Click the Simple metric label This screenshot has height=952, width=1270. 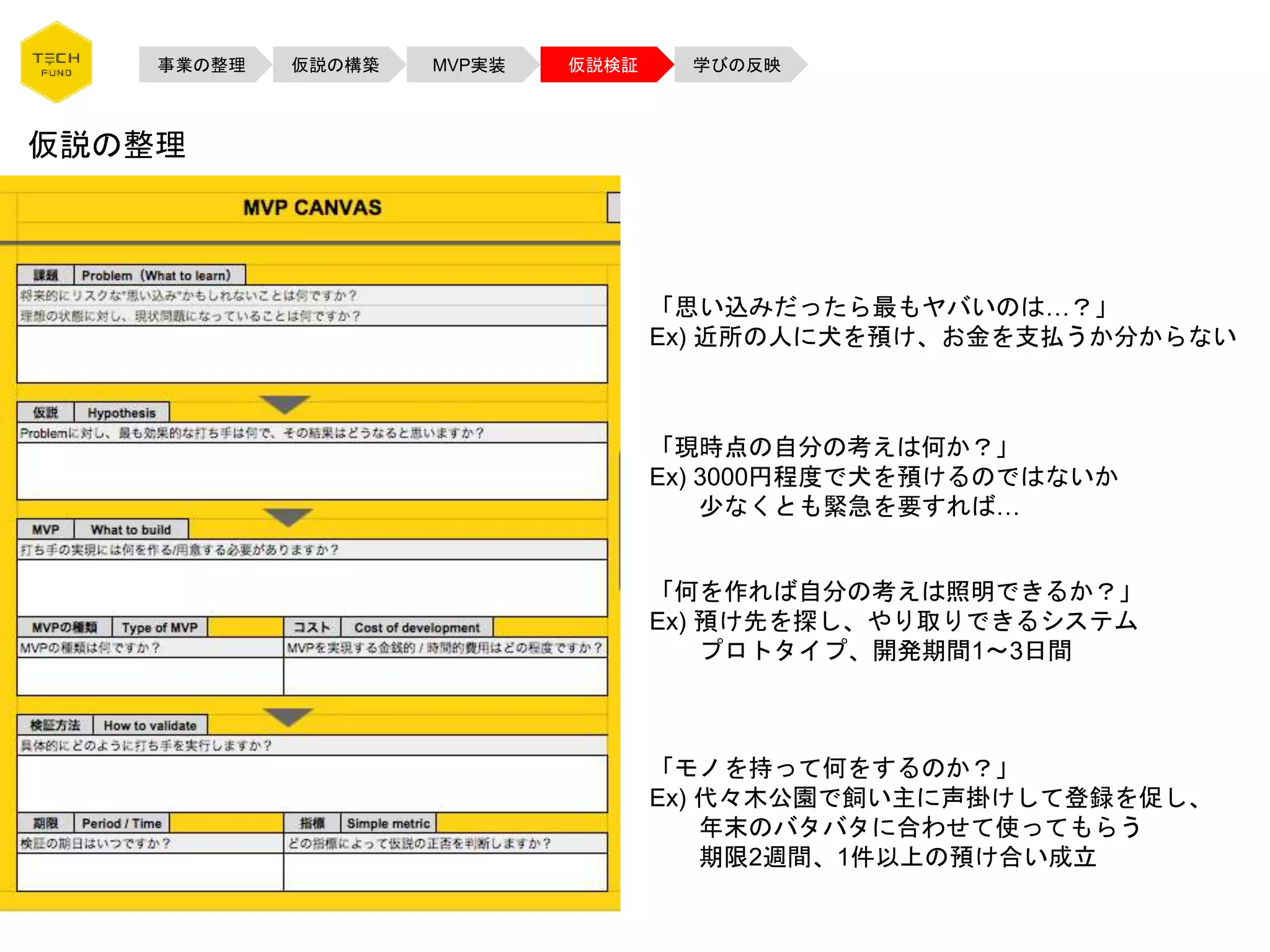(389, 823)
